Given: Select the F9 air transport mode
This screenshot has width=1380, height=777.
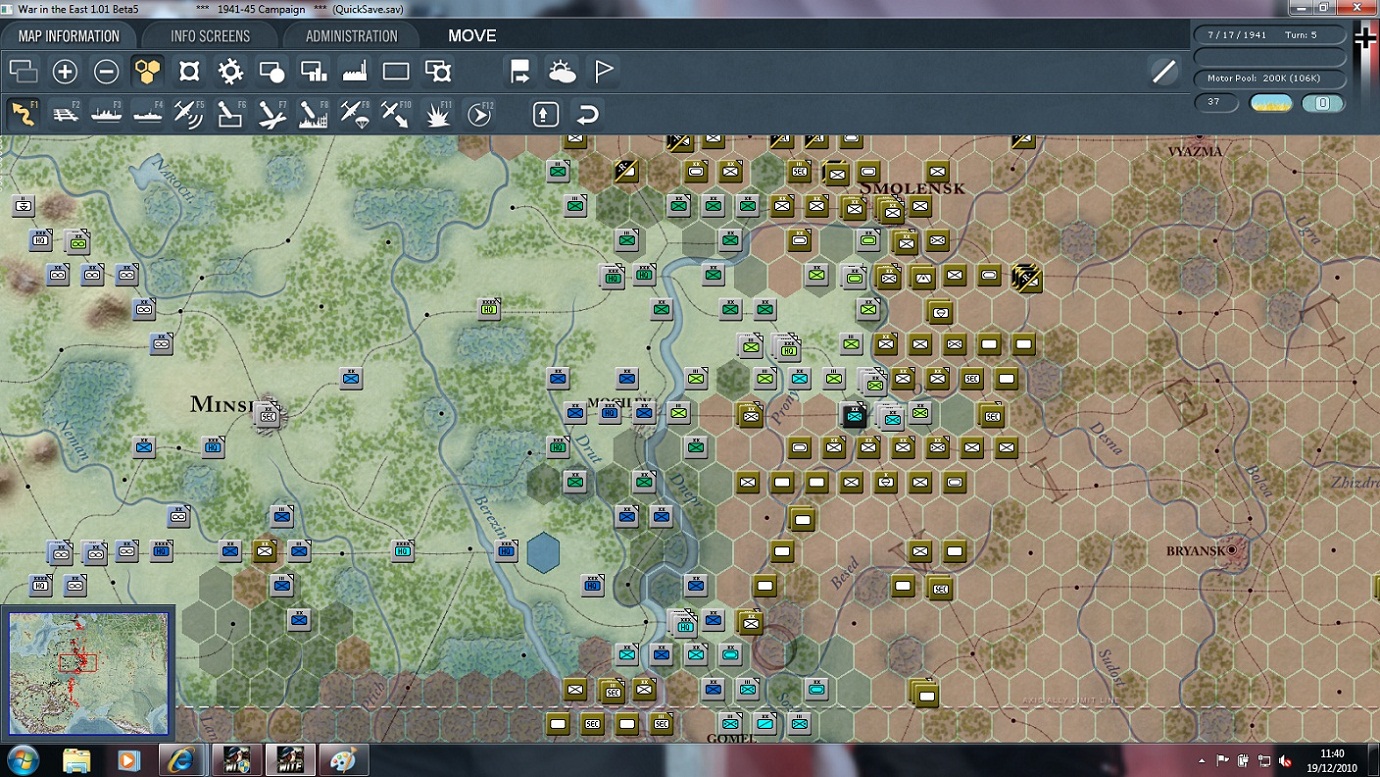Looking at the screenshot, I should pos(355,114).
